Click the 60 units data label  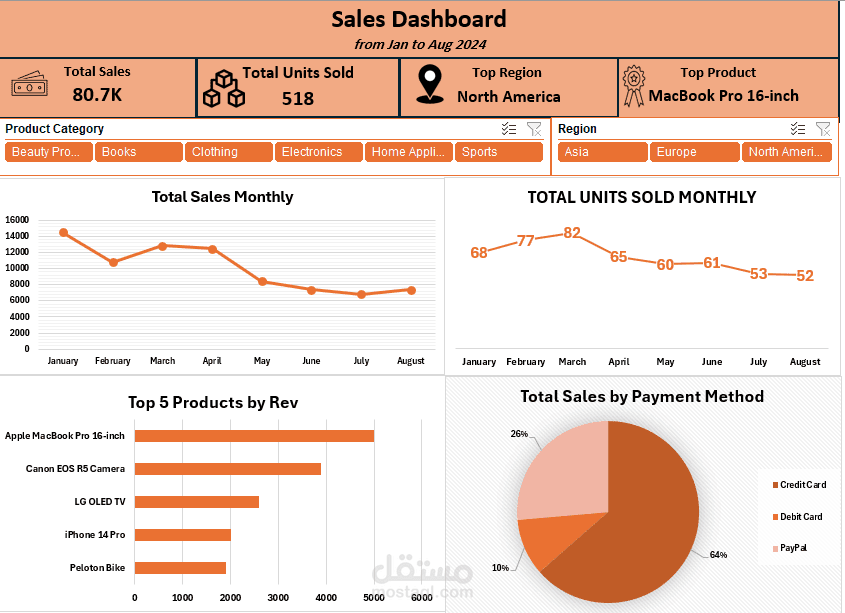pyautogui.click(x=665, y=265)
